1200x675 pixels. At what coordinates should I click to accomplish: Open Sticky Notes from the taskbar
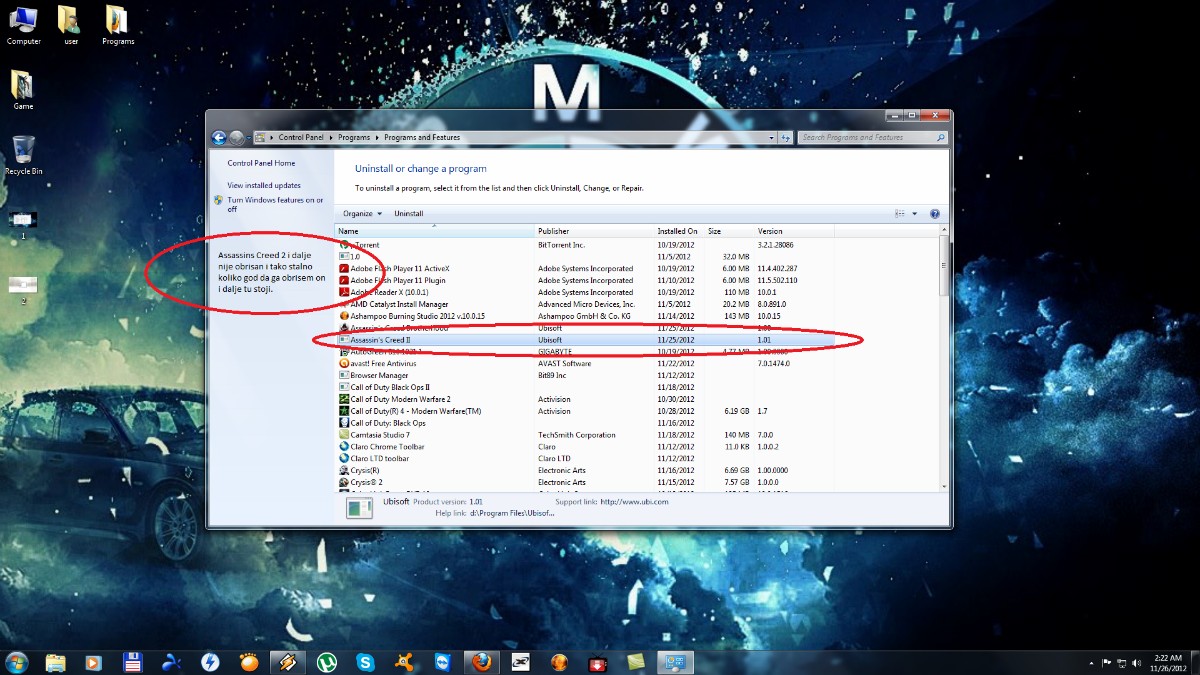click(x=636, y=662)
